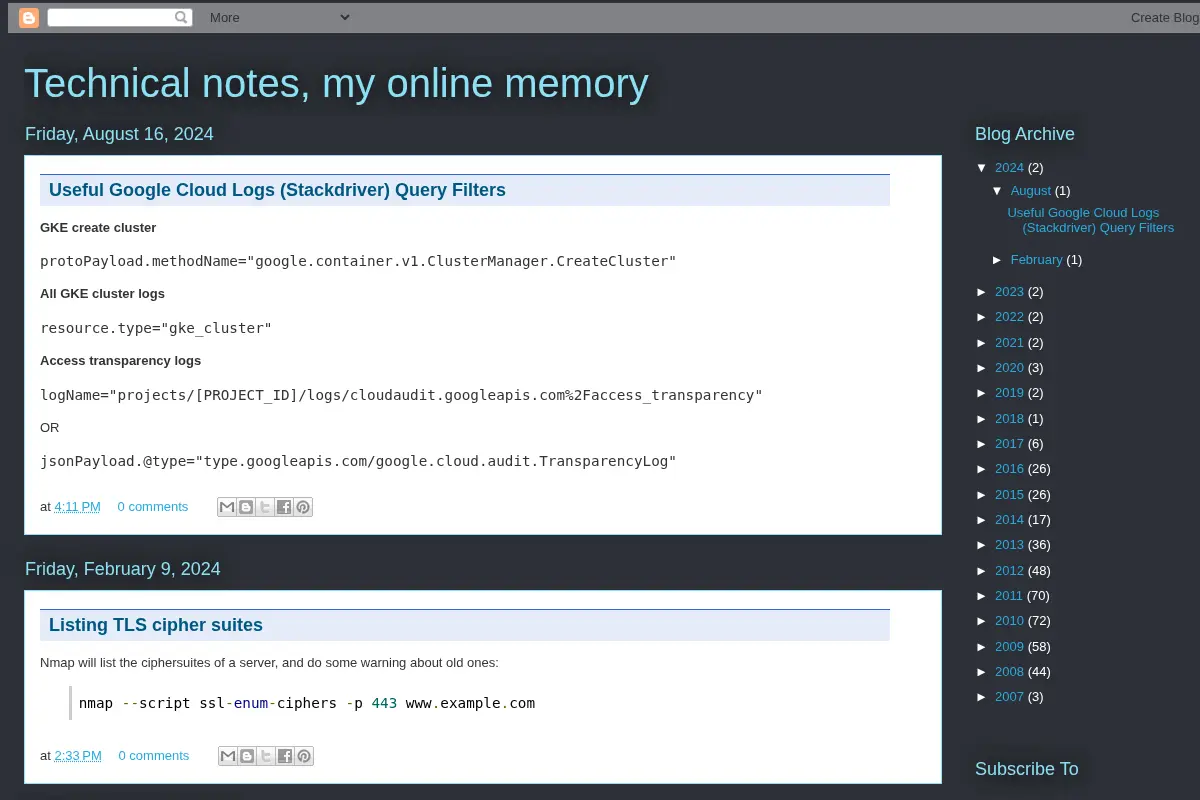Click Create Blog in the navbar

[1165, 17]
